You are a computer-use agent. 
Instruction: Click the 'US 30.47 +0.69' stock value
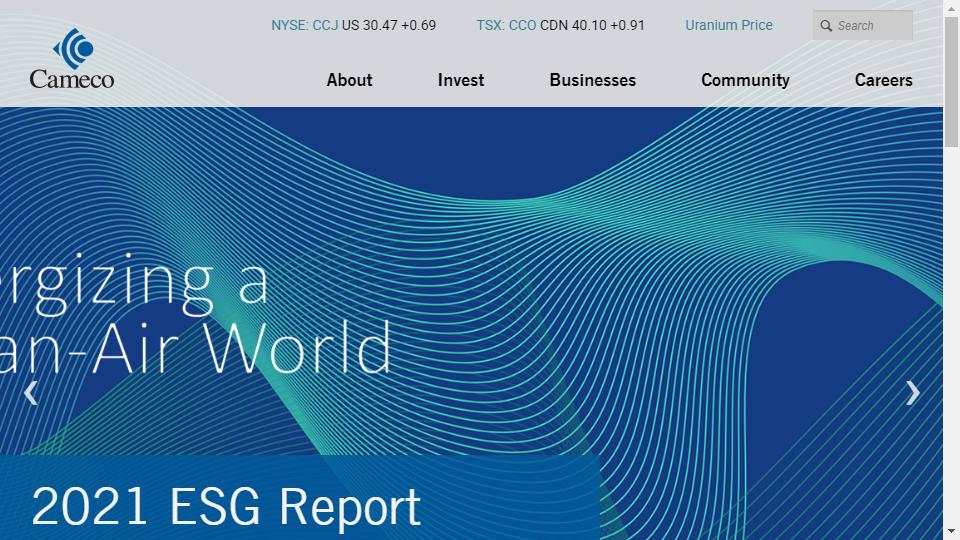coord(389,26)
